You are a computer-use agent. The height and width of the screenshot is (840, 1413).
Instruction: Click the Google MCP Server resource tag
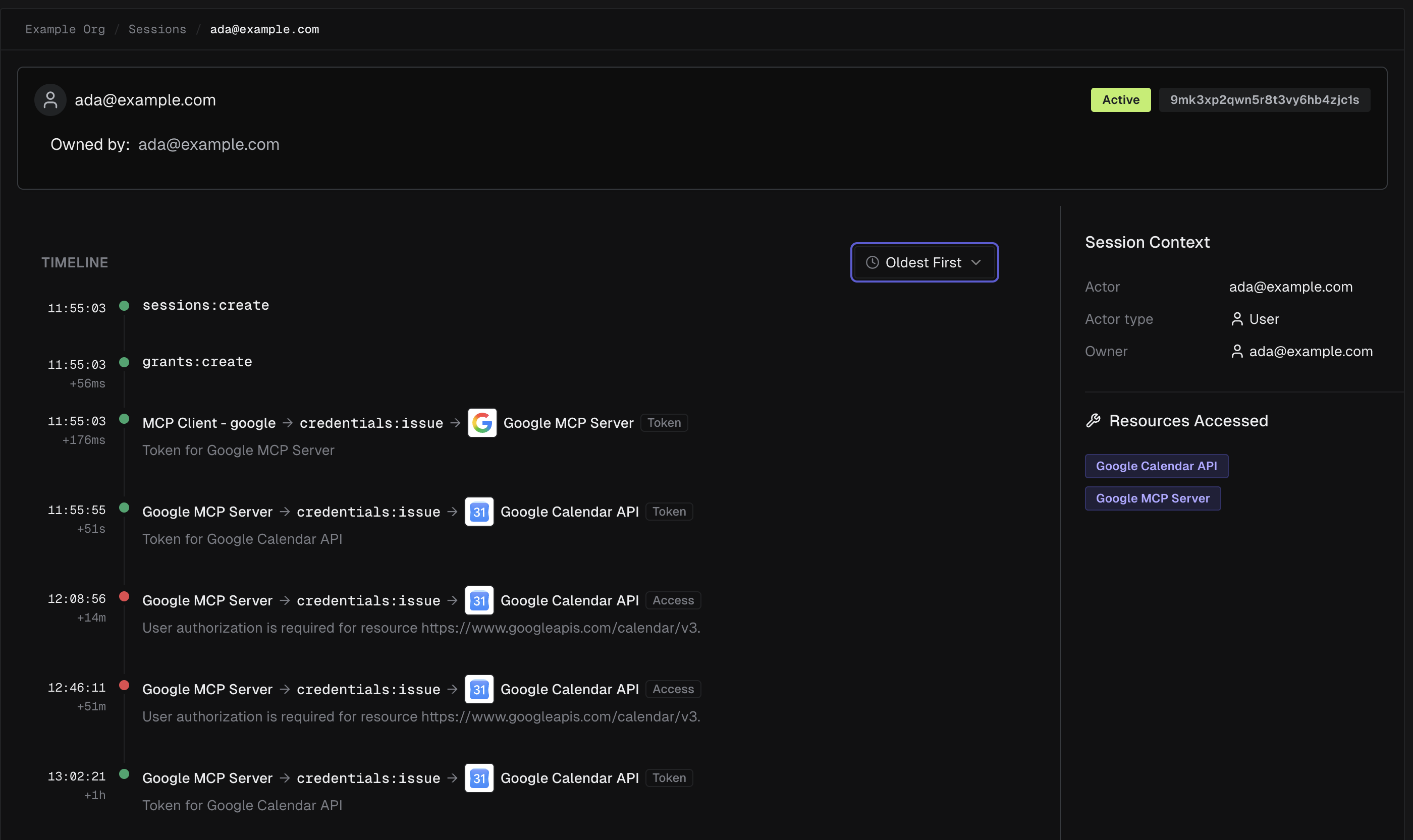coord(1153,498)
